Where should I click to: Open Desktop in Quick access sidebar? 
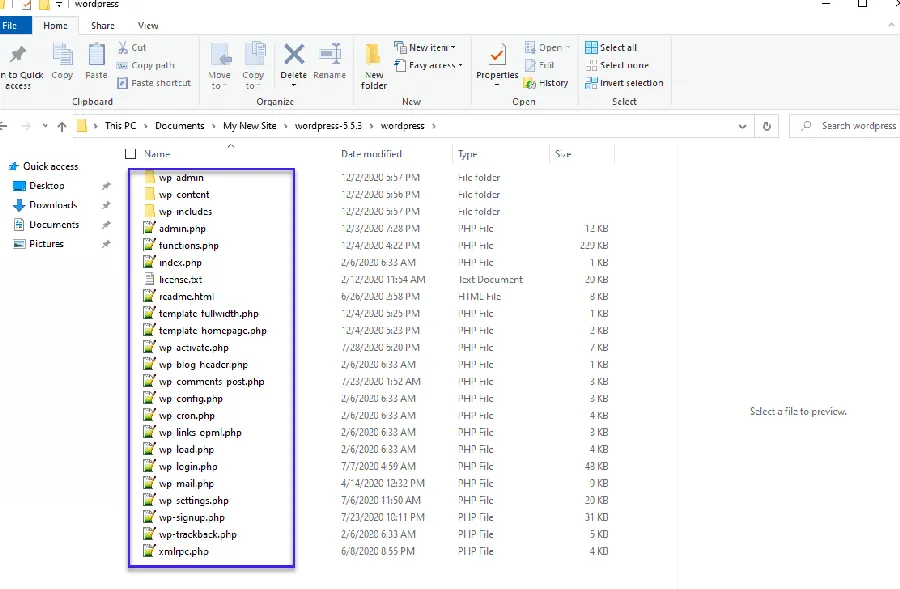point(46,186)
